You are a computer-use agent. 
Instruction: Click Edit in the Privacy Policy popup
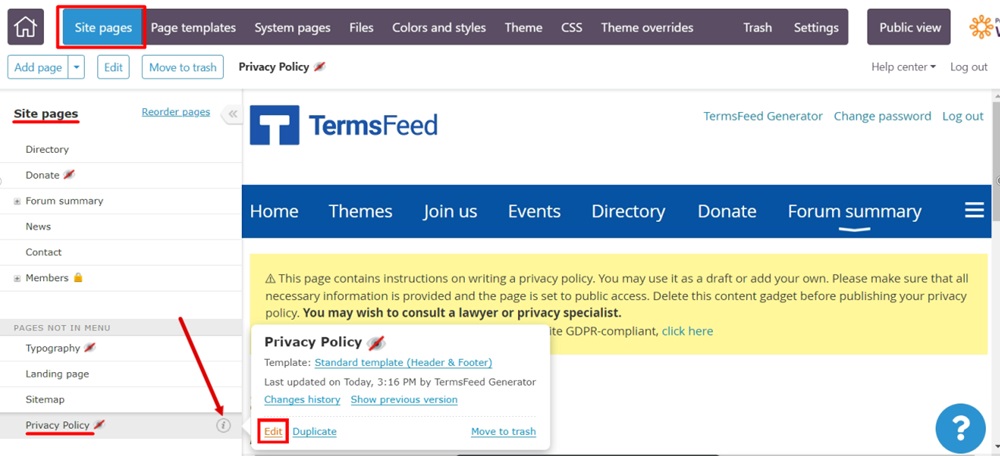274,432
